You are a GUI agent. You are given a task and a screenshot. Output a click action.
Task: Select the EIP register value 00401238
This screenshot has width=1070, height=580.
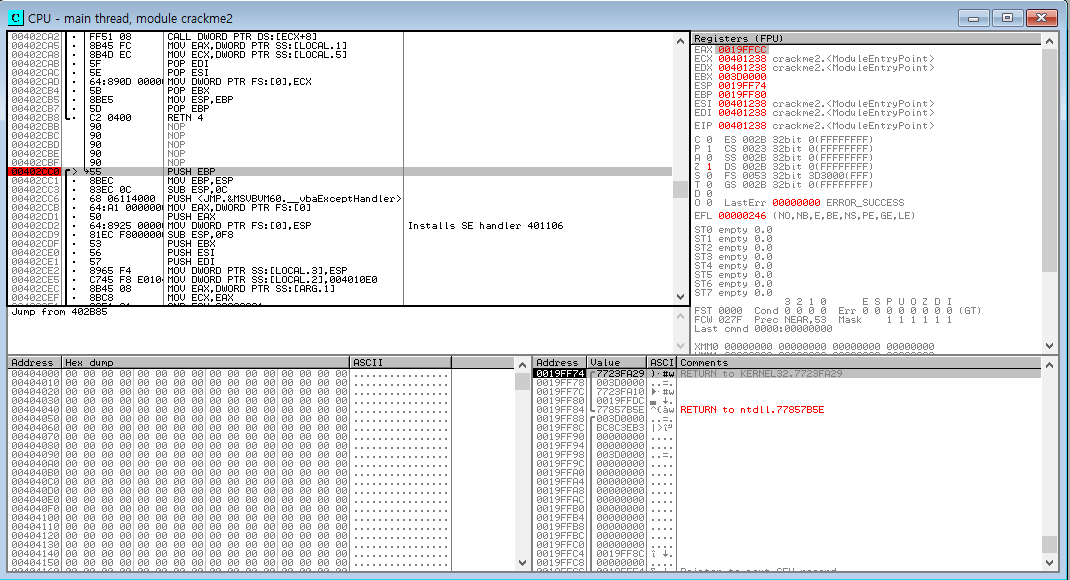point(742,126)
